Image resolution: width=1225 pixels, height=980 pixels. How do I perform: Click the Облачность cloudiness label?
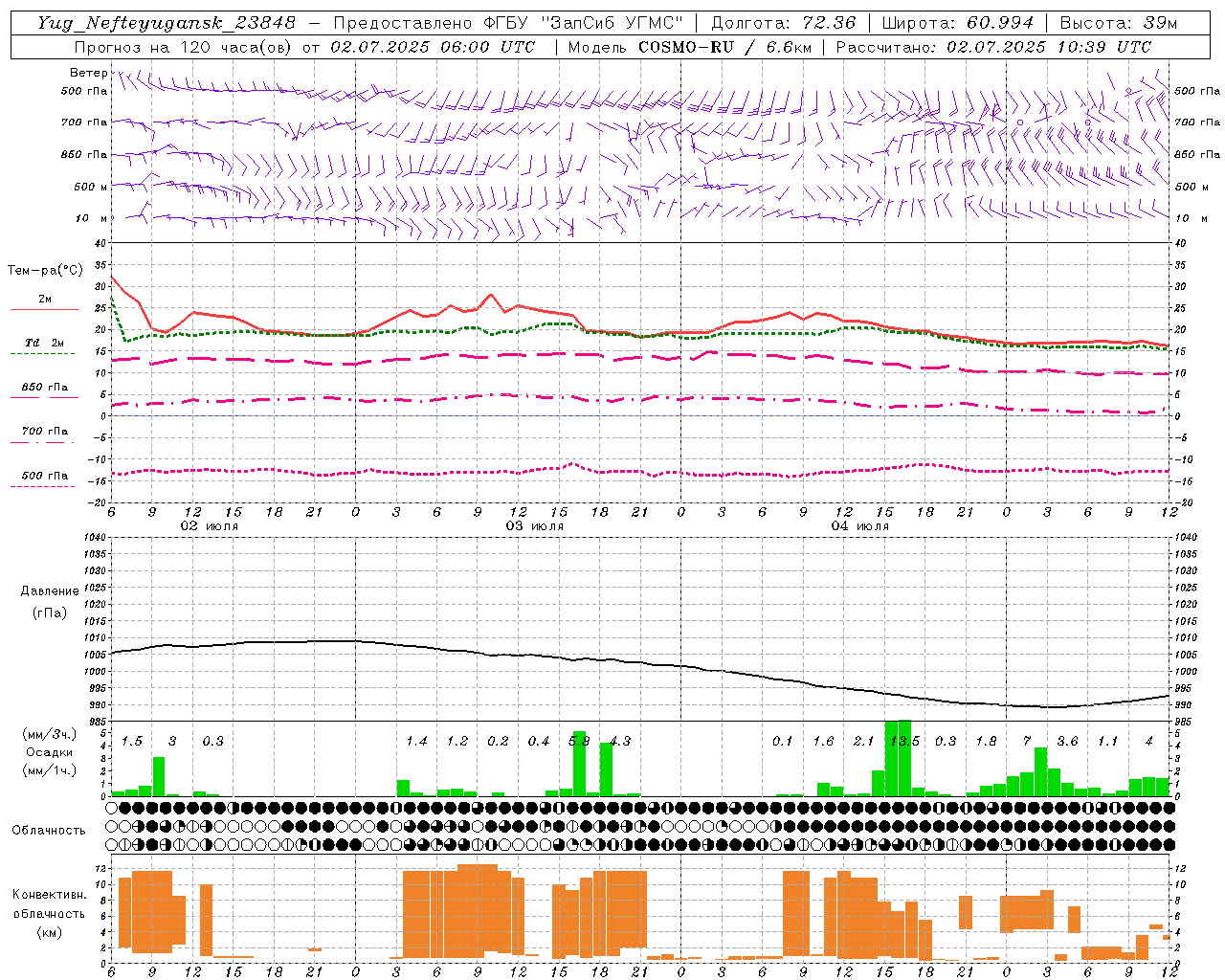[48, 830]
